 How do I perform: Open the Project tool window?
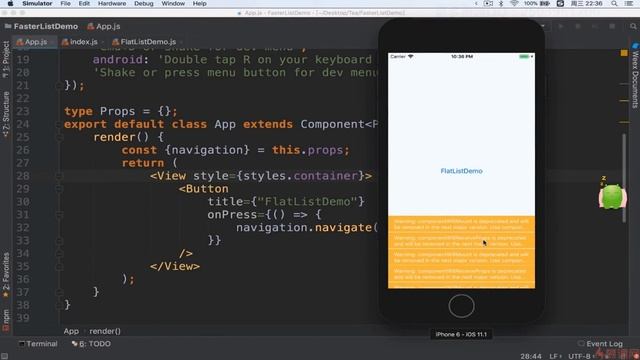click(x=6, y=60)
